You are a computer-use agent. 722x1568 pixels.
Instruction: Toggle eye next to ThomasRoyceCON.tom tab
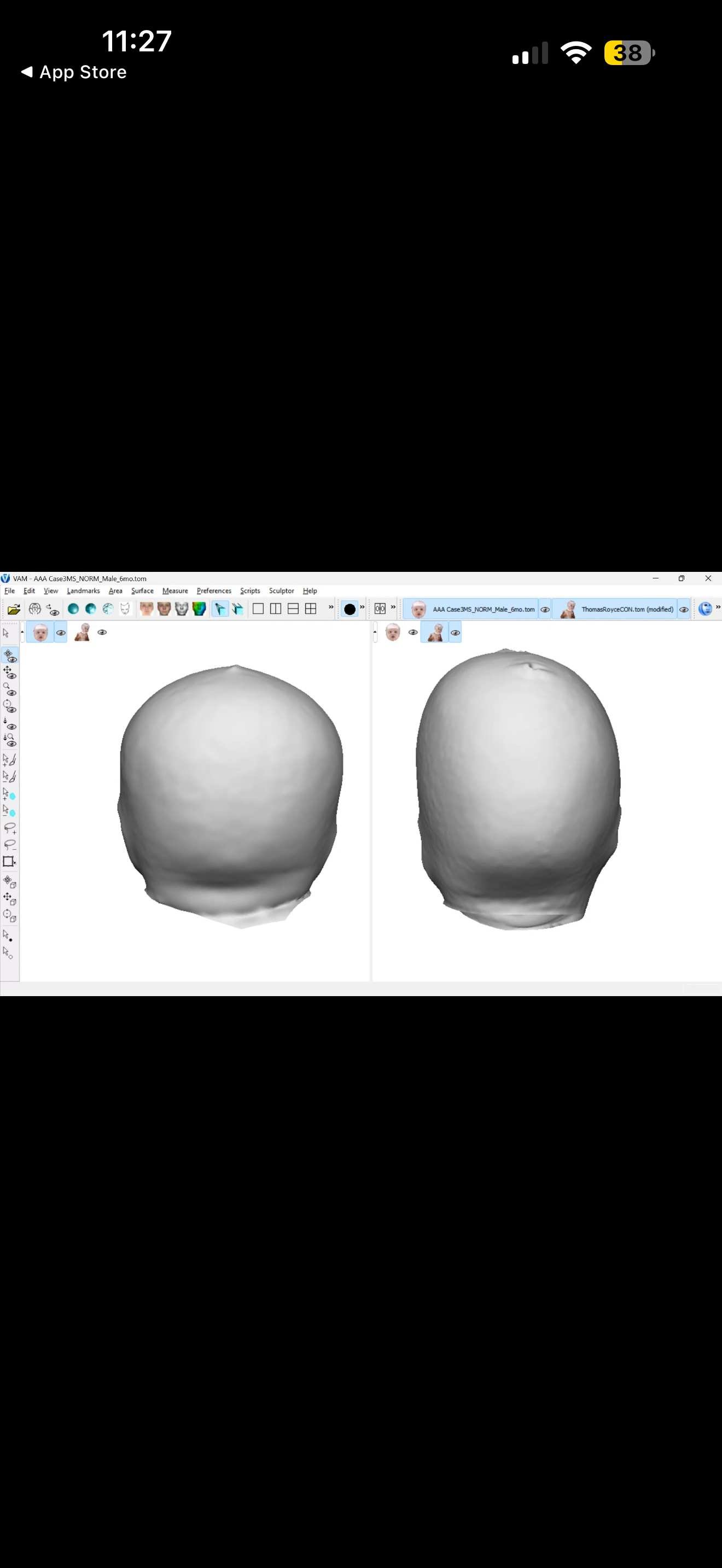[x=684, y=609]
